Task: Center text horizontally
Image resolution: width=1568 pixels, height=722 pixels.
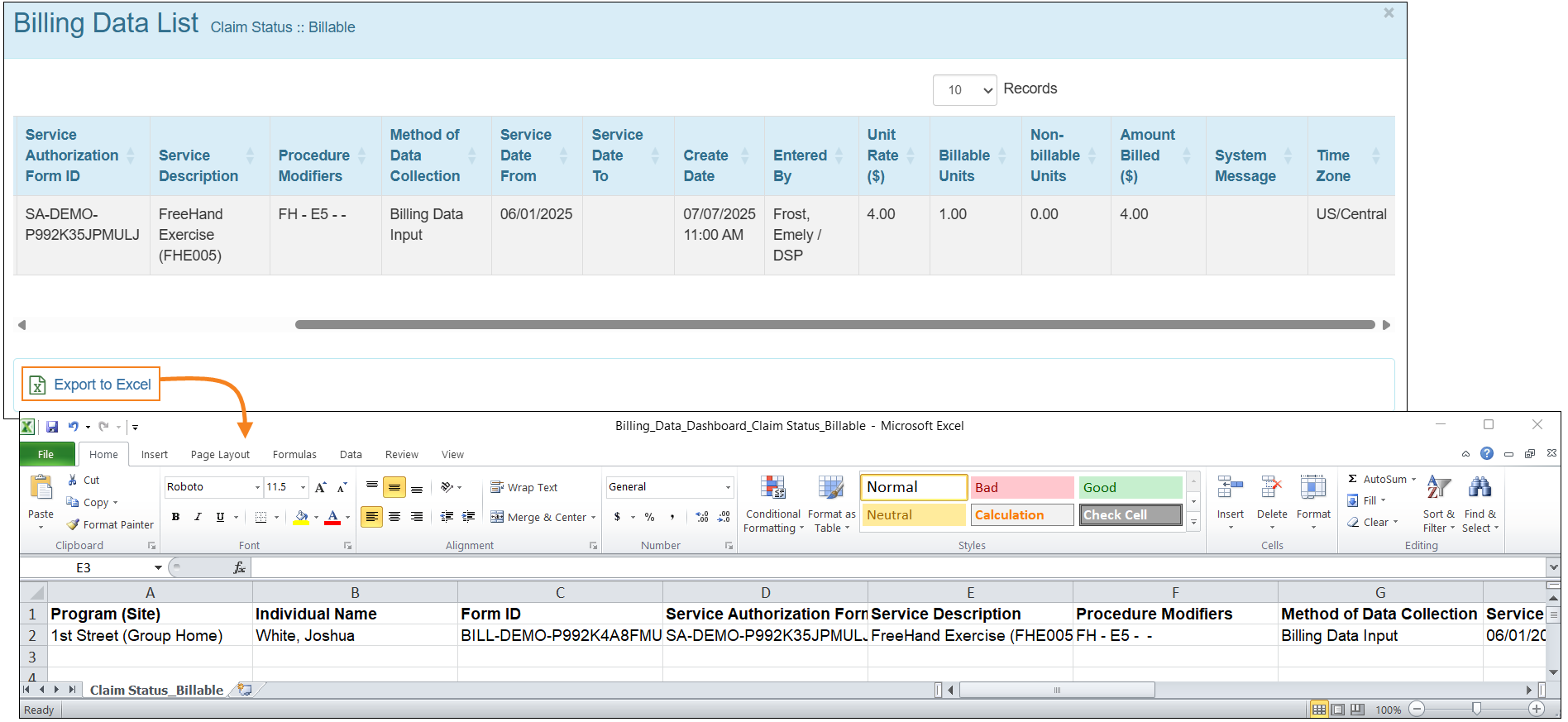Action: click(x=394, y=517)
